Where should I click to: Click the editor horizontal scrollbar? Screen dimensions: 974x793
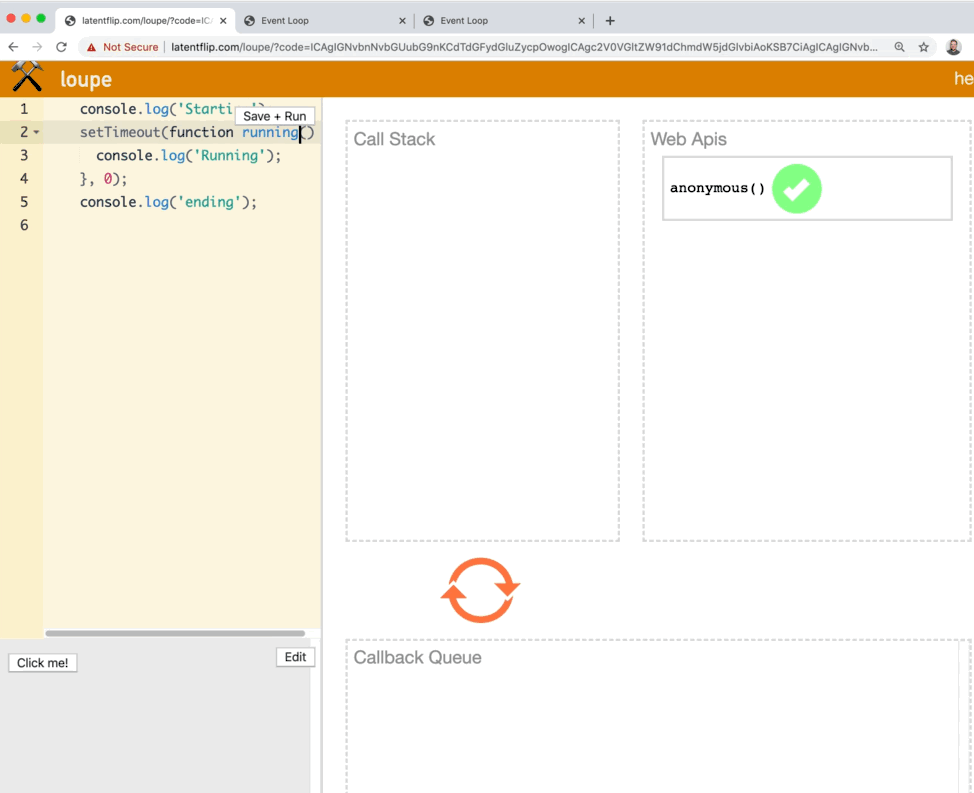(x=175, y=633)
